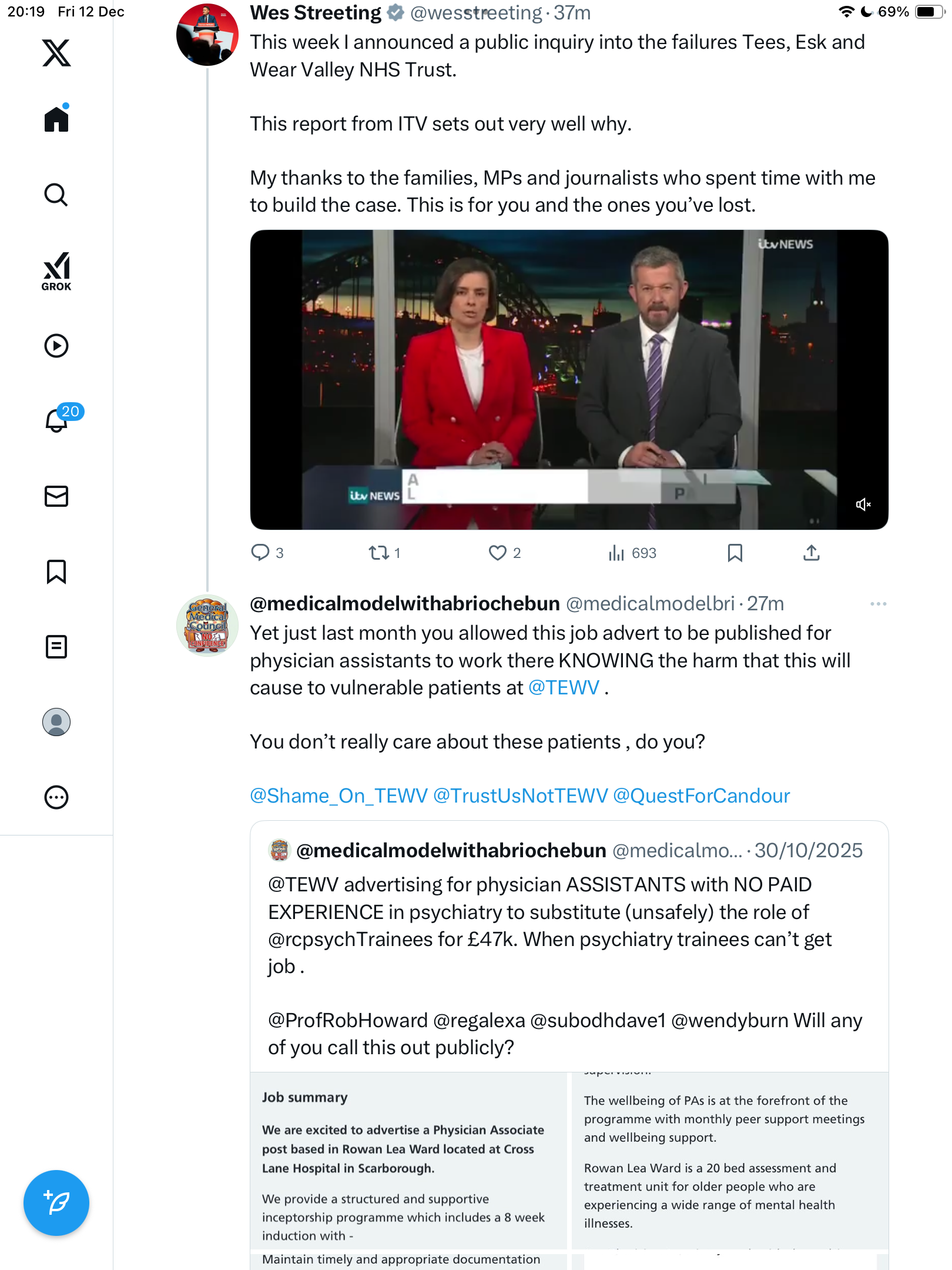Image resolution: width=952 pixels, height=1270 pixels.
Task: Open @QuestForCandour mention link
Action: pos(701,796)
